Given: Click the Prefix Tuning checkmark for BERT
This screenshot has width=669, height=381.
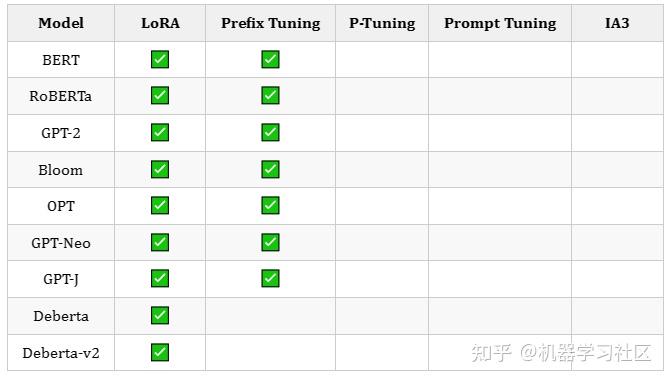Looking at the screenshot, I should (x=270, y=59).
